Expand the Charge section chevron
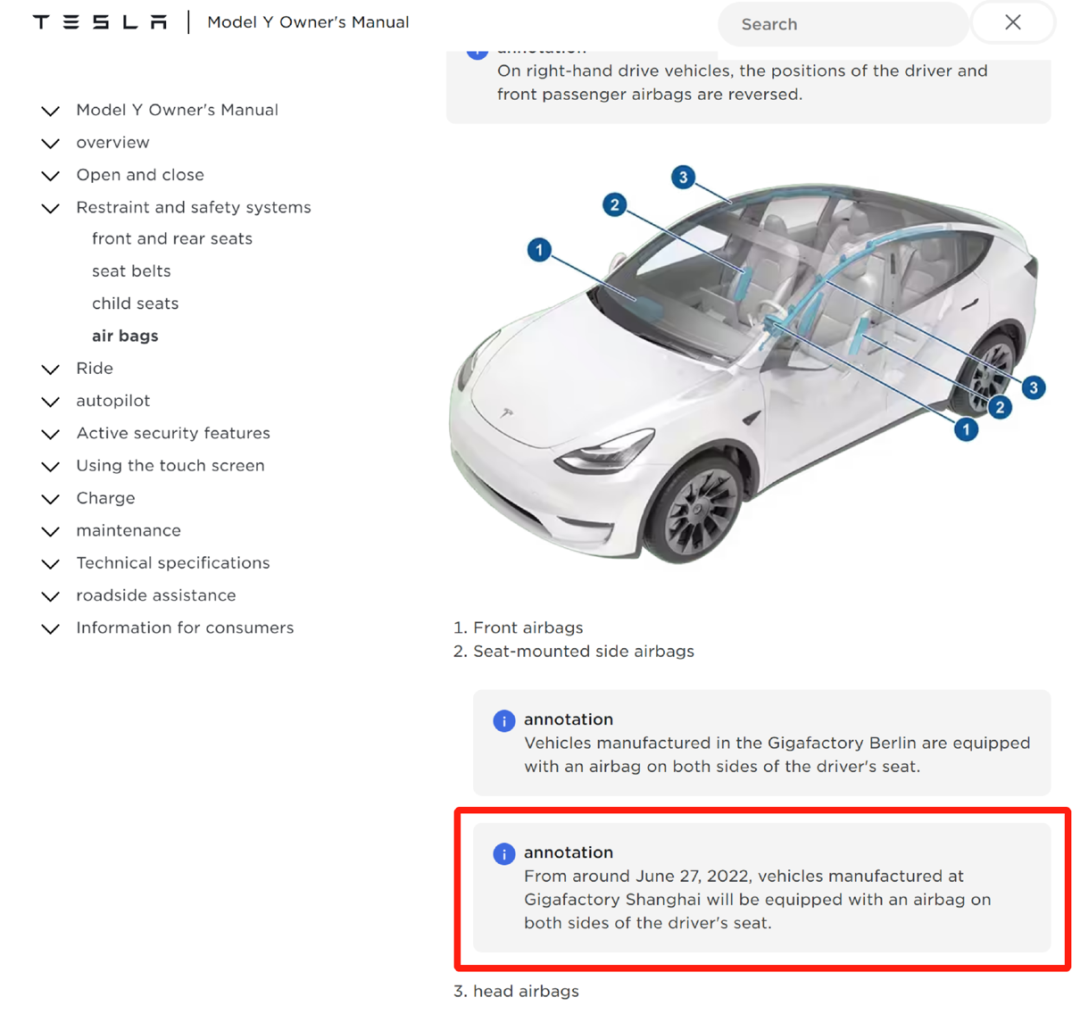This screenshot has width=1080, height=1014. click(50, 499)
